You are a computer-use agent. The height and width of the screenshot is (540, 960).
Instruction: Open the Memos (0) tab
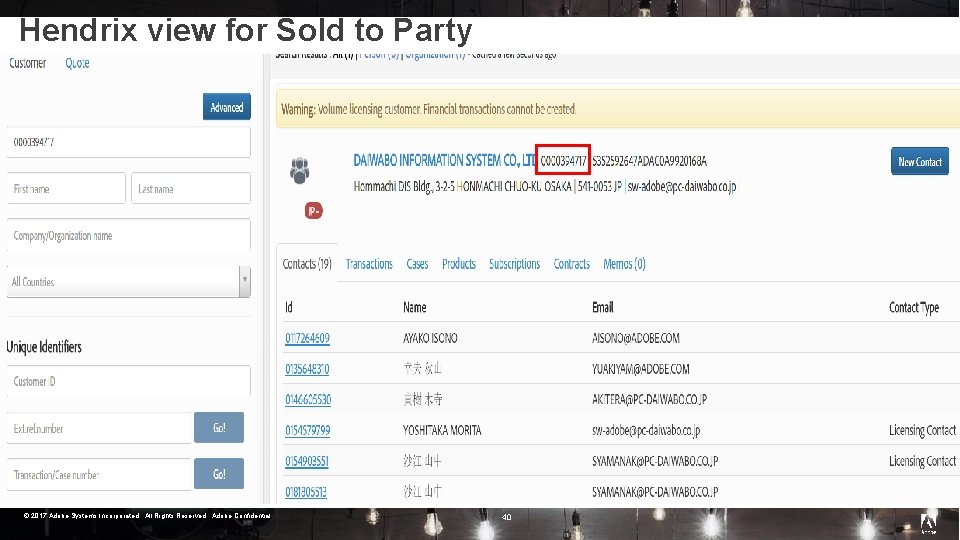624,264
